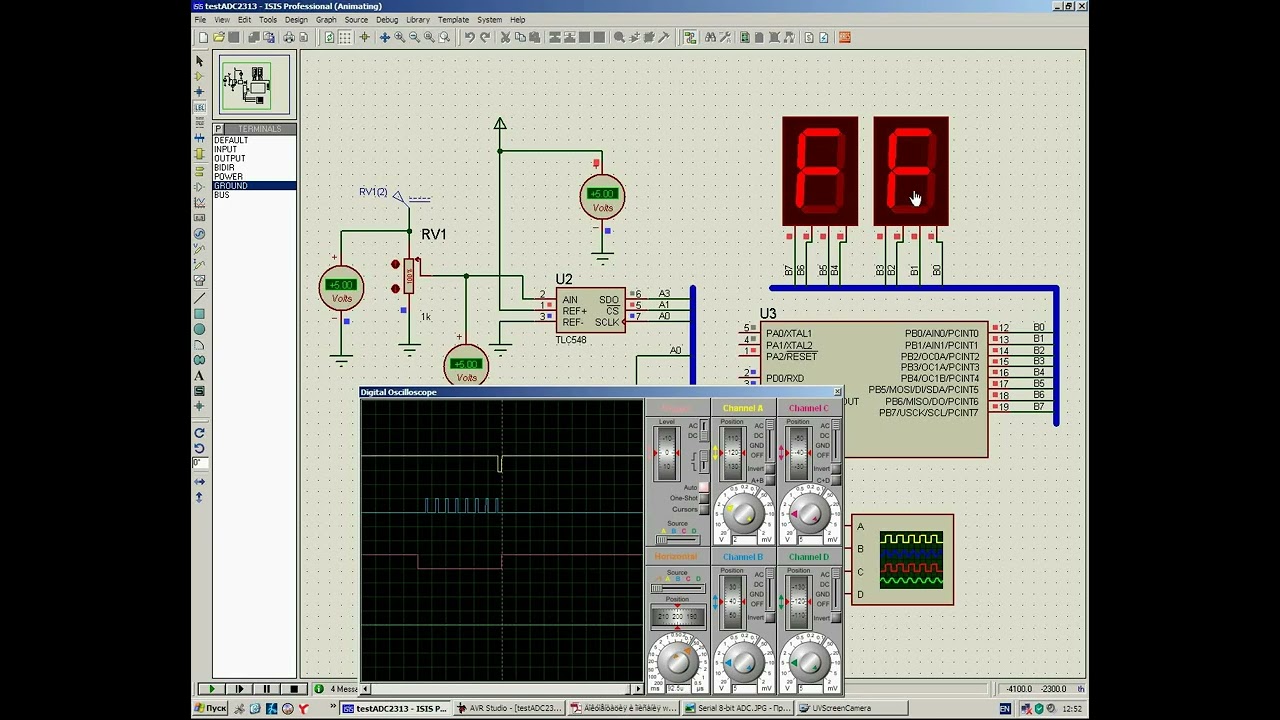Toggle the grid display icon
The image size is (1280, 720).
point(345,37)
